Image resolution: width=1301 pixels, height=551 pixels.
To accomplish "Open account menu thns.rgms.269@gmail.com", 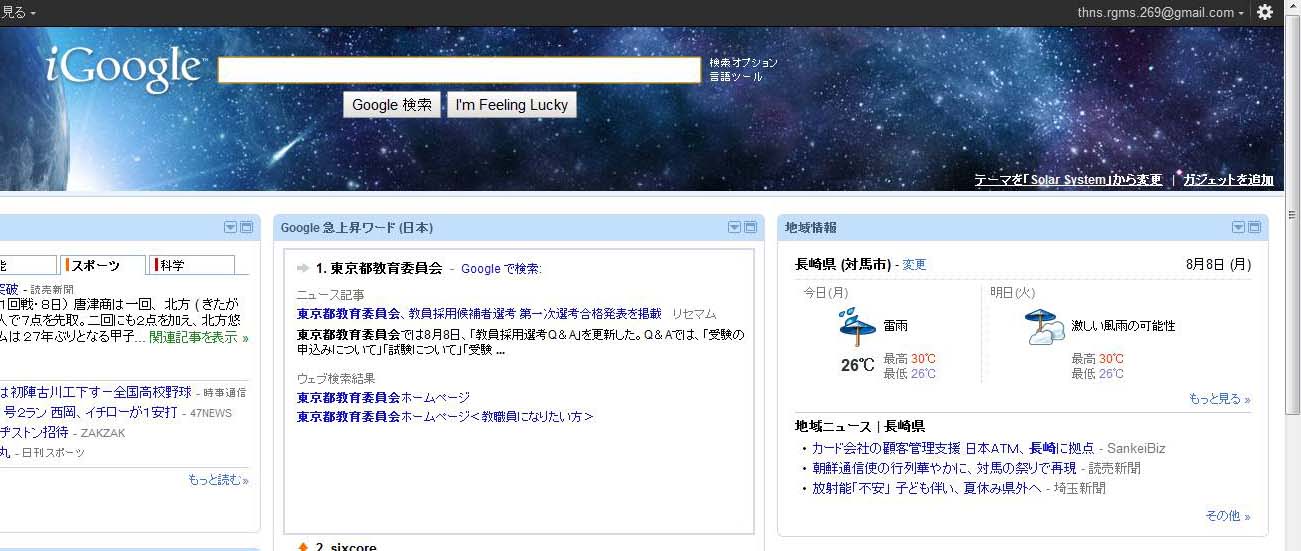I will coord(1160,13).
